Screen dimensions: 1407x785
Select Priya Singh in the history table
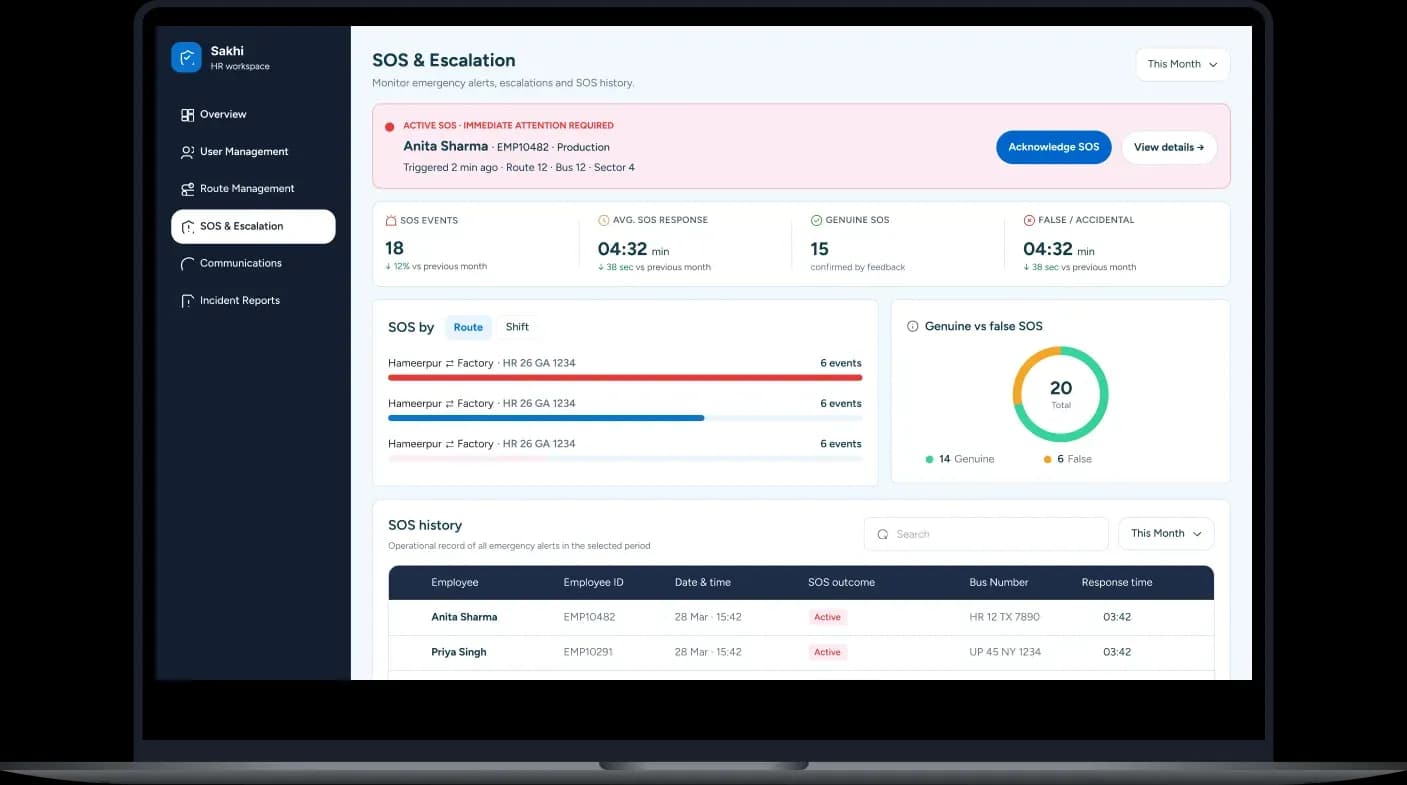[459, 652]
